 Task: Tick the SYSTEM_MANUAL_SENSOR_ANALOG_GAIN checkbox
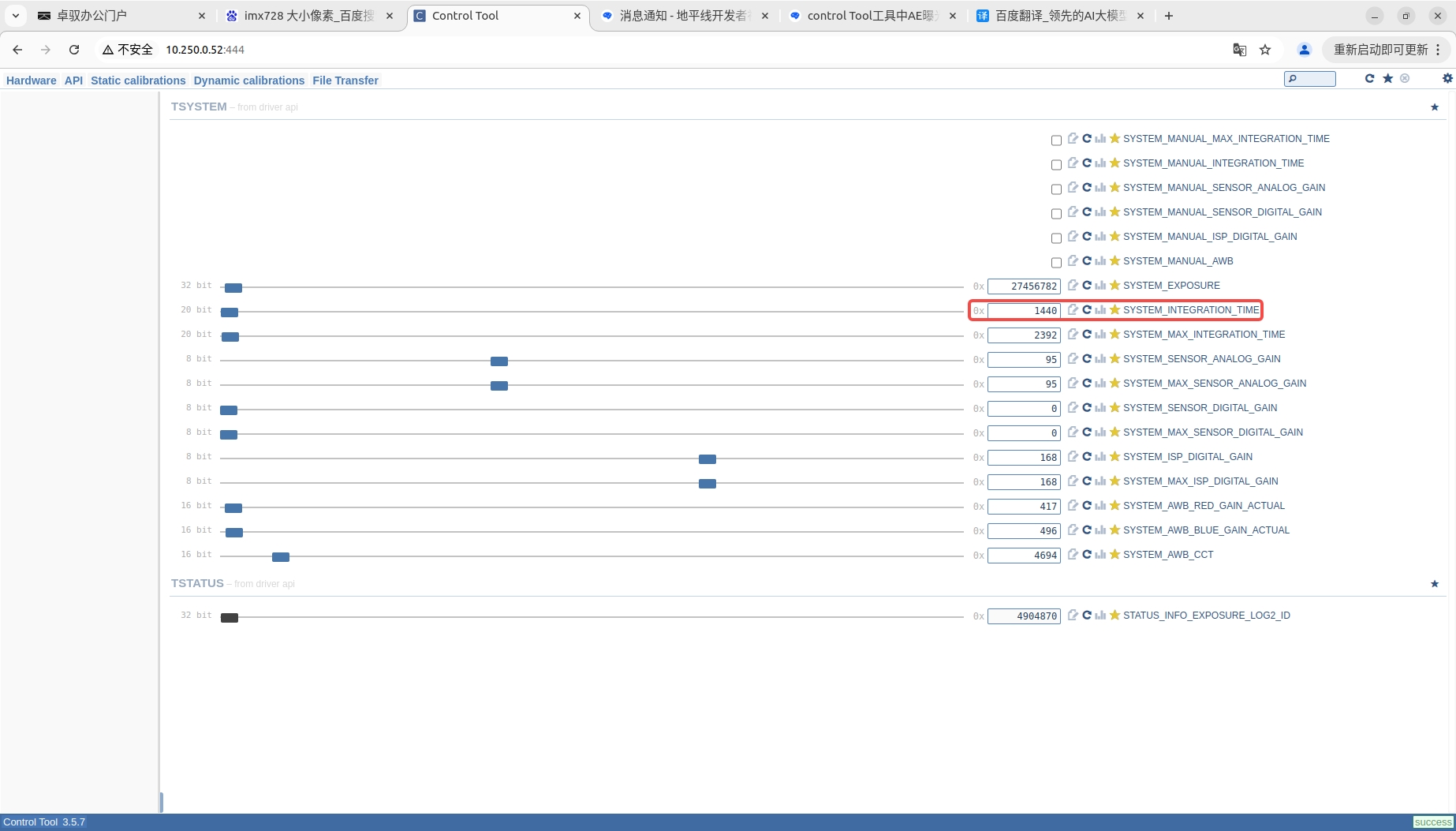pyautogui.click(x=1056, y=189)
